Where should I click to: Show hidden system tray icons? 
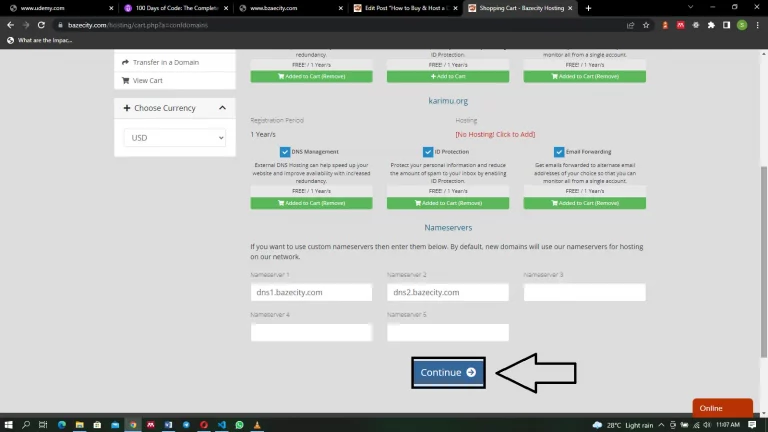tap(661, 425)
